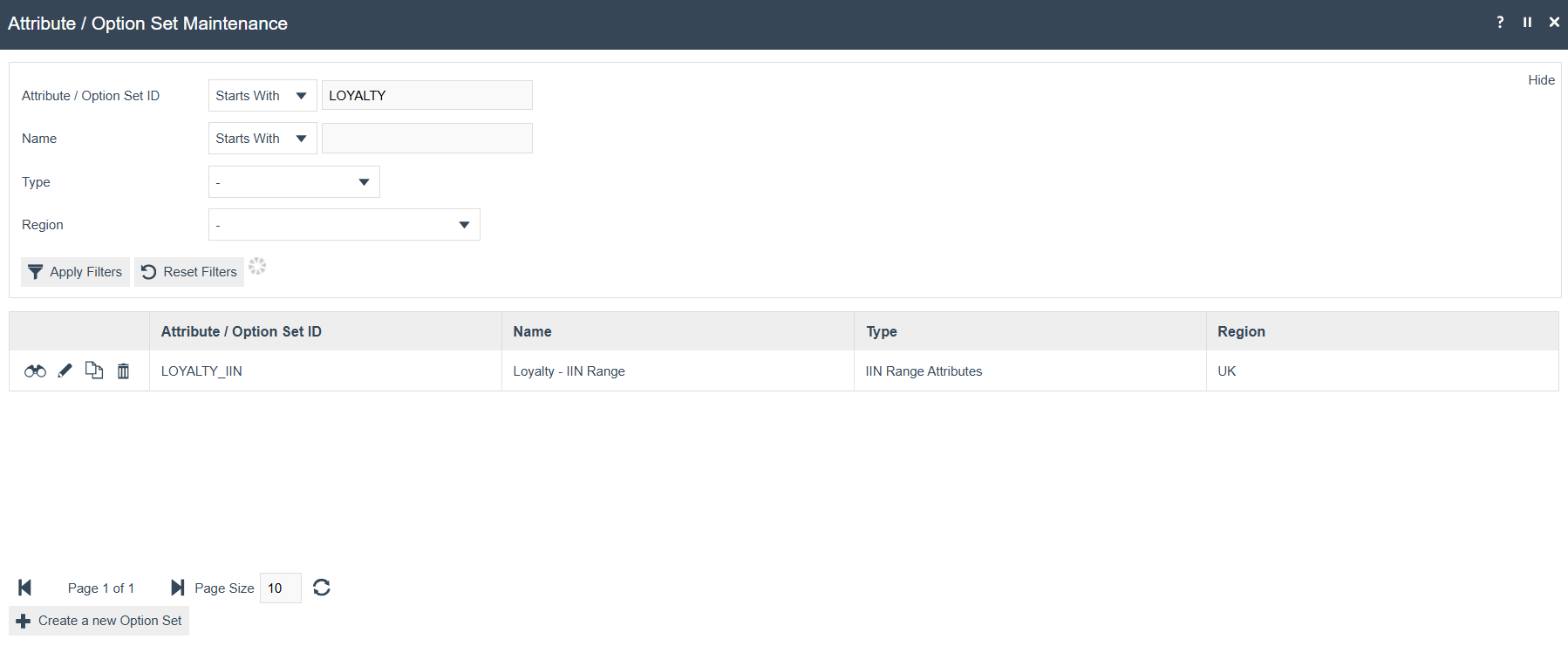Pause the window using title bar icon
The image size is (1568, 646).
click(x=1527, y=23)
